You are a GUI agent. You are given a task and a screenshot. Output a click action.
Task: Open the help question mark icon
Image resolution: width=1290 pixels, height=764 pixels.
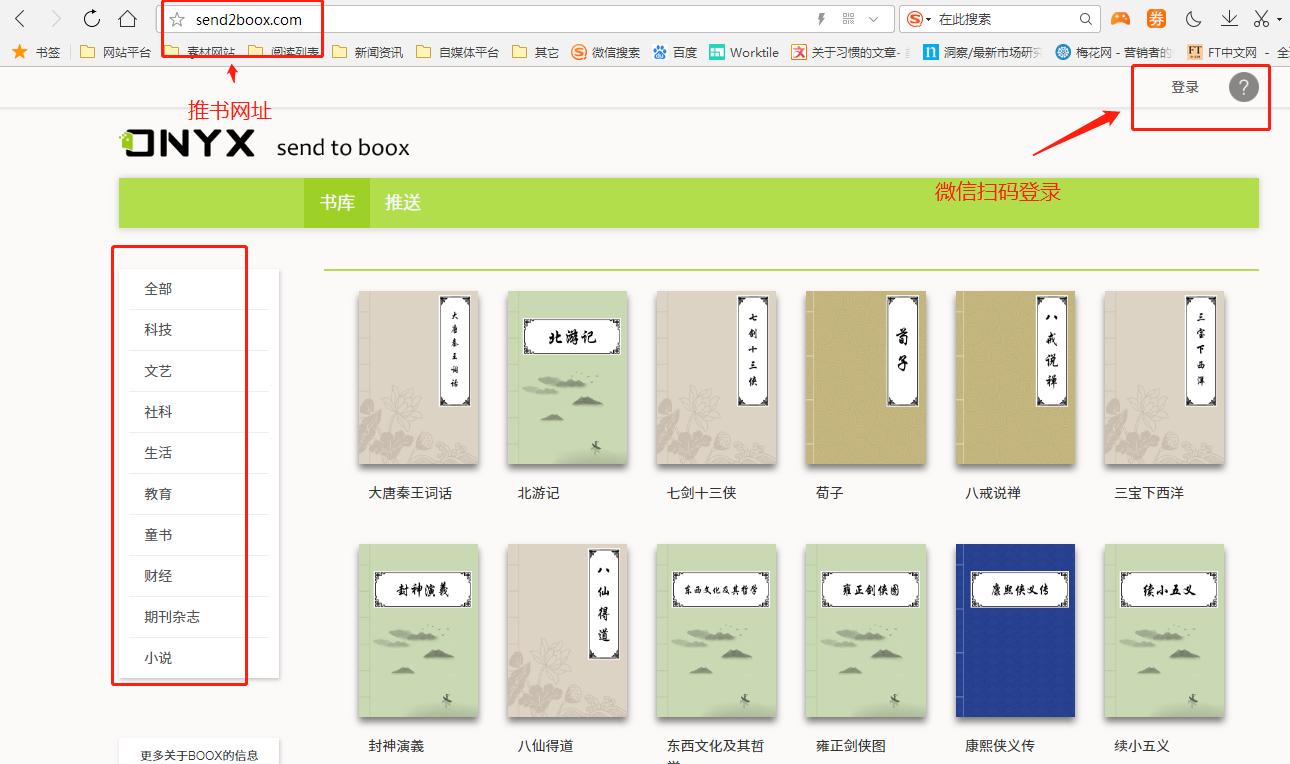click(x=1243, y=87)
